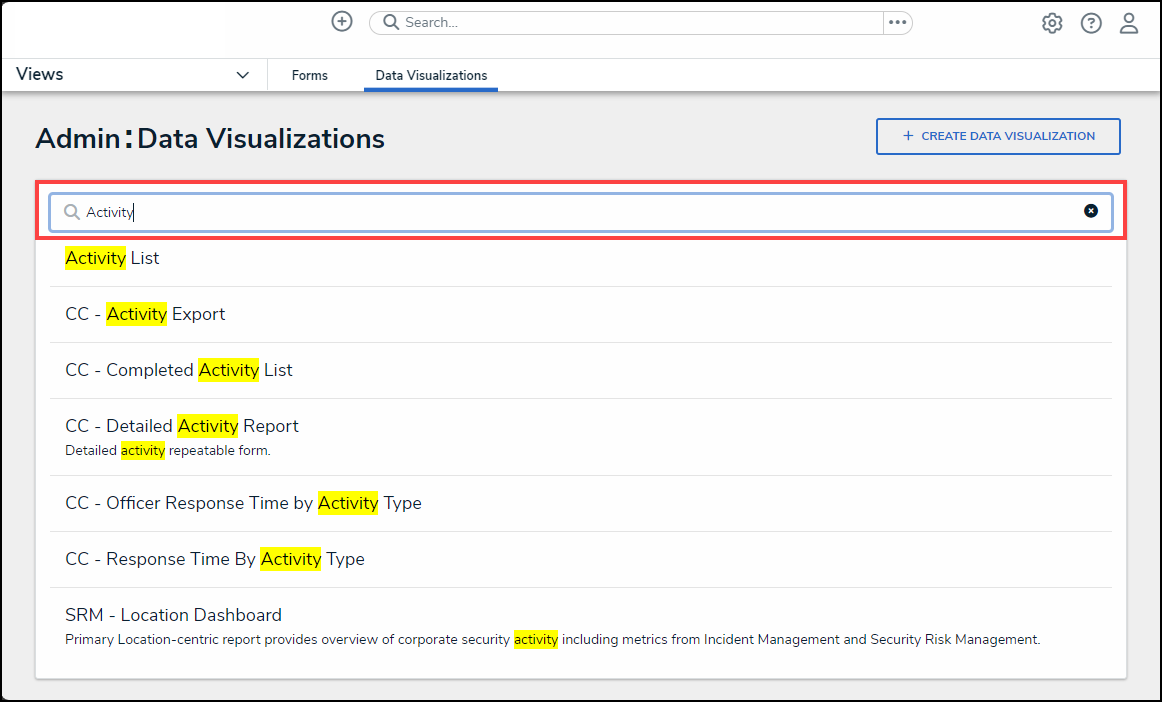Open the user profile icon

(1129, 24)
